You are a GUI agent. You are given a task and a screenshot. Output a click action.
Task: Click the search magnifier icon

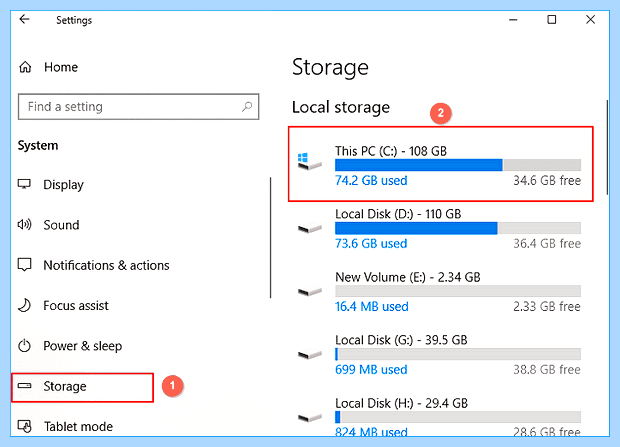(247, 106)
